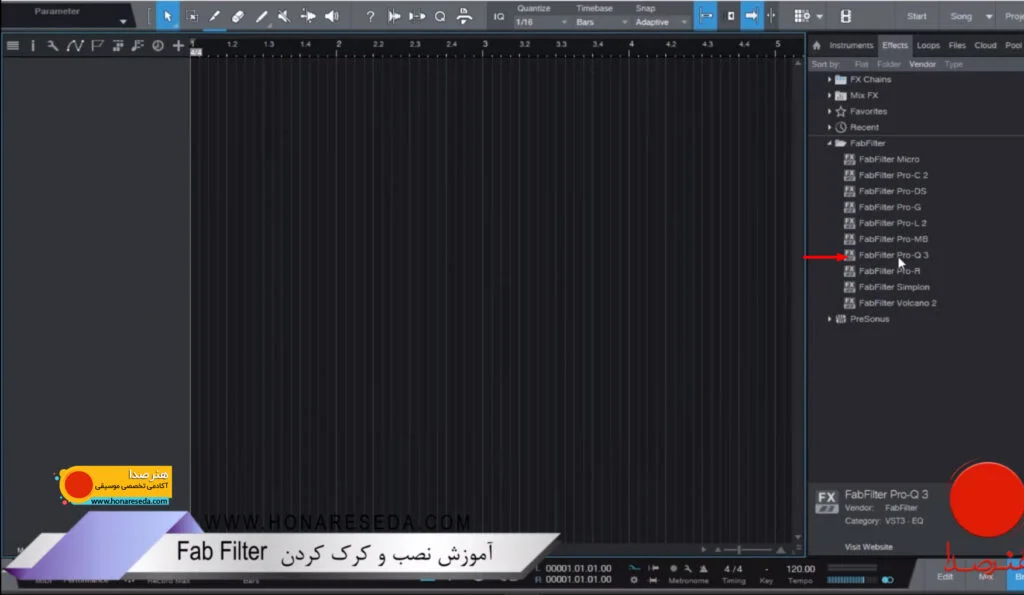Screen dimensions: 1024x595
Task: Toggle the cursor follows edit position button
Action: click(772, 16)
